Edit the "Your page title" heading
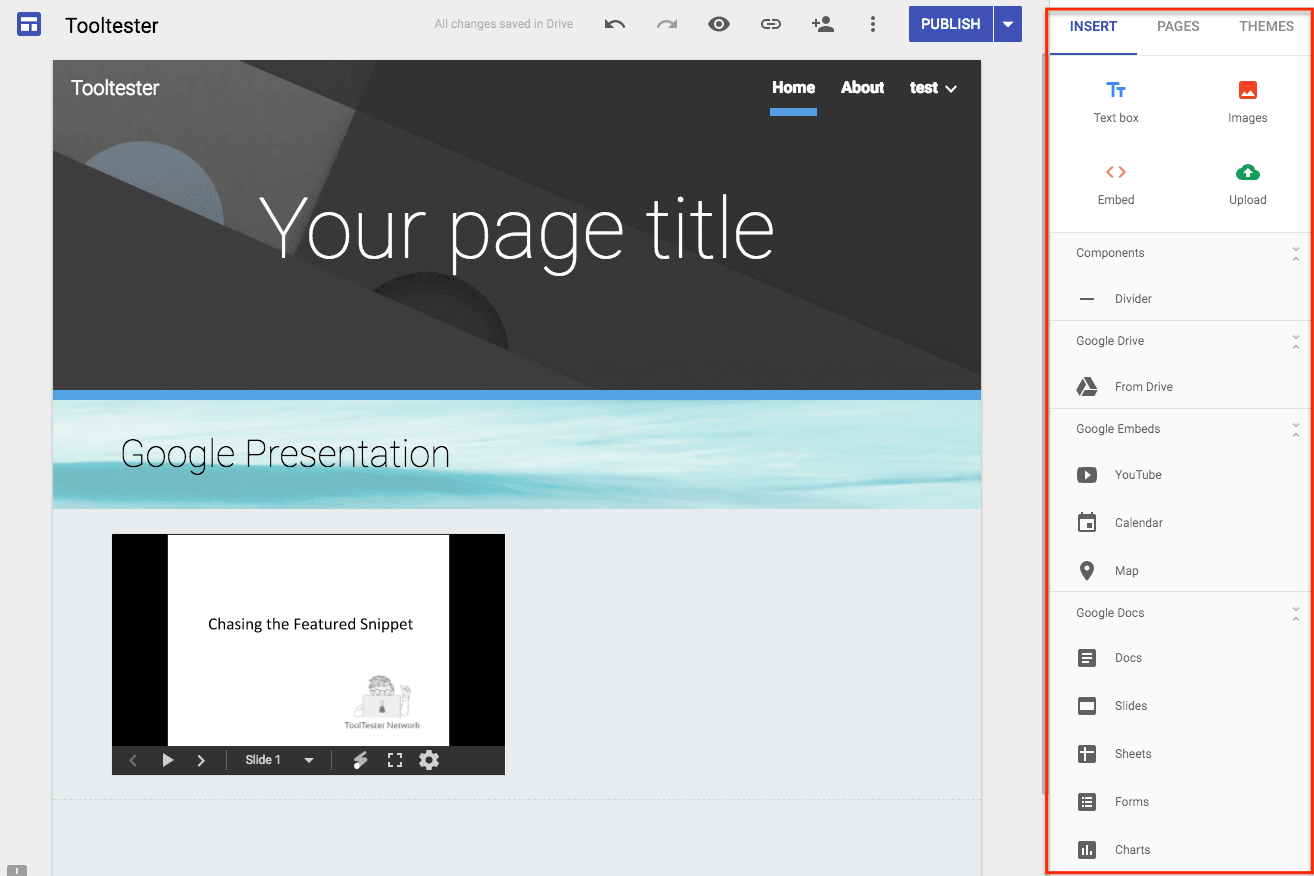This screenshot has height=876, width=1314. pyautogui.click(x=516, y=230)
